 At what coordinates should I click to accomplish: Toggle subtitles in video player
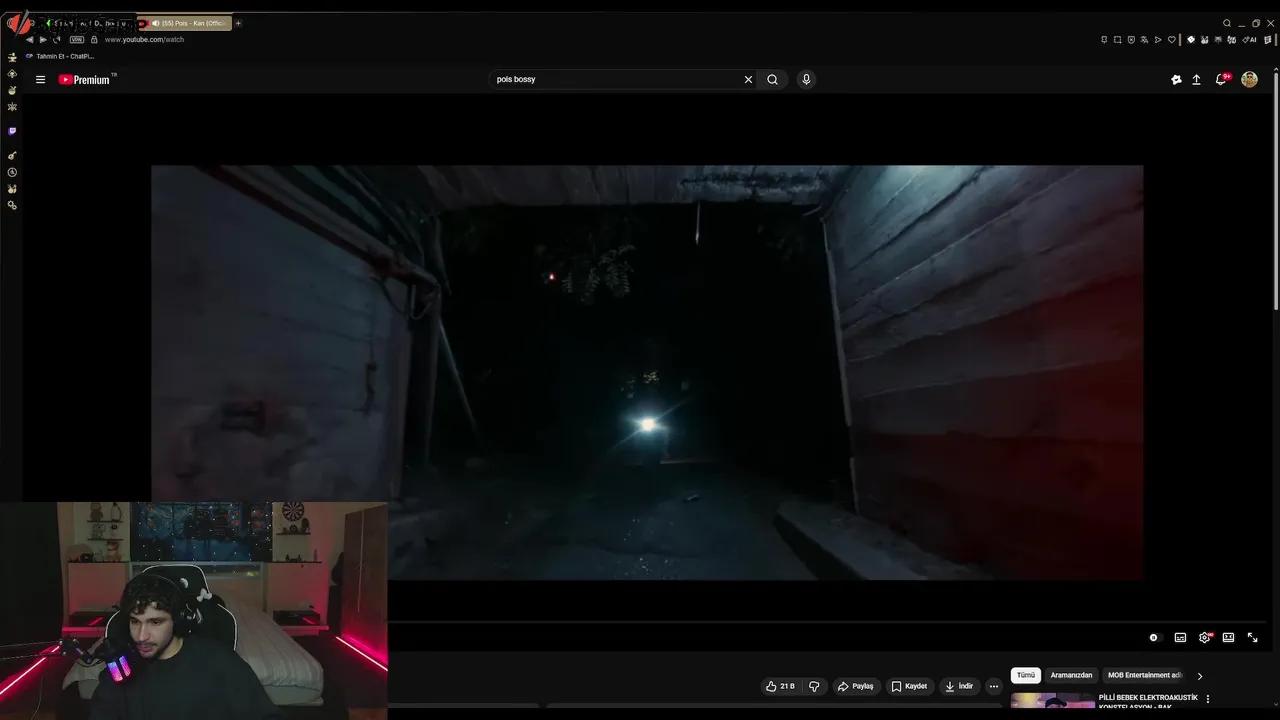[1180, 637]
